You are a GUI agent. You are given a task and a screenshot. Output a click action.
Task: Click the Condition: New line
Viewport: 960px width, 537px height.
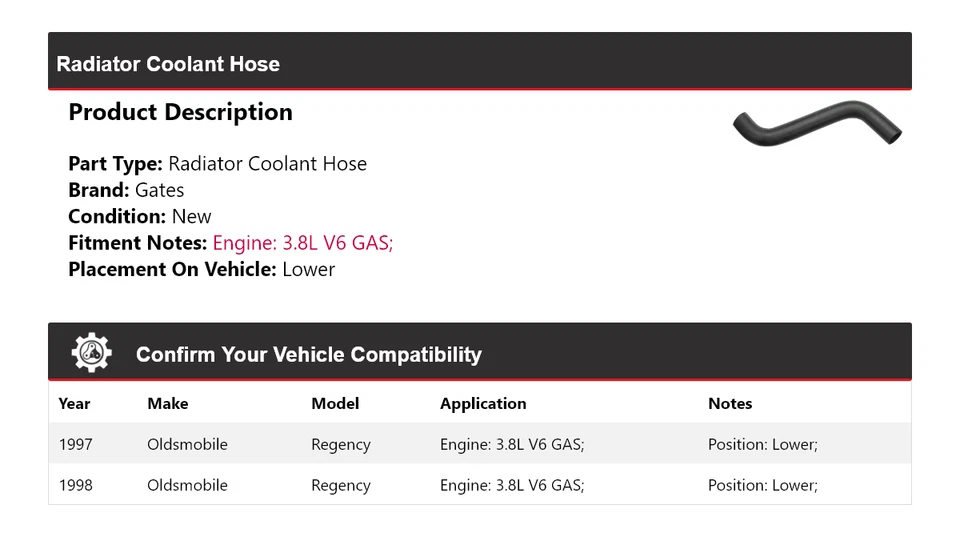tap(140, 217)
